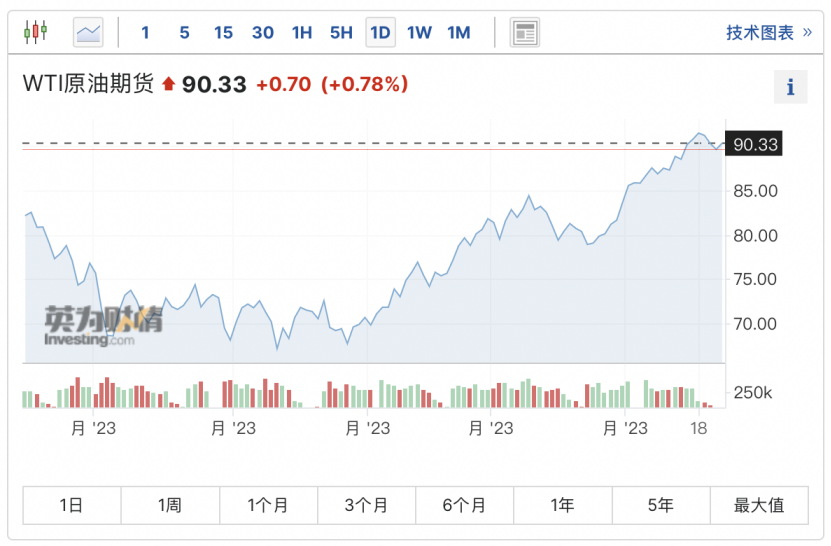
Task: Select the 6个月 range tab
Action: (464, 505)
